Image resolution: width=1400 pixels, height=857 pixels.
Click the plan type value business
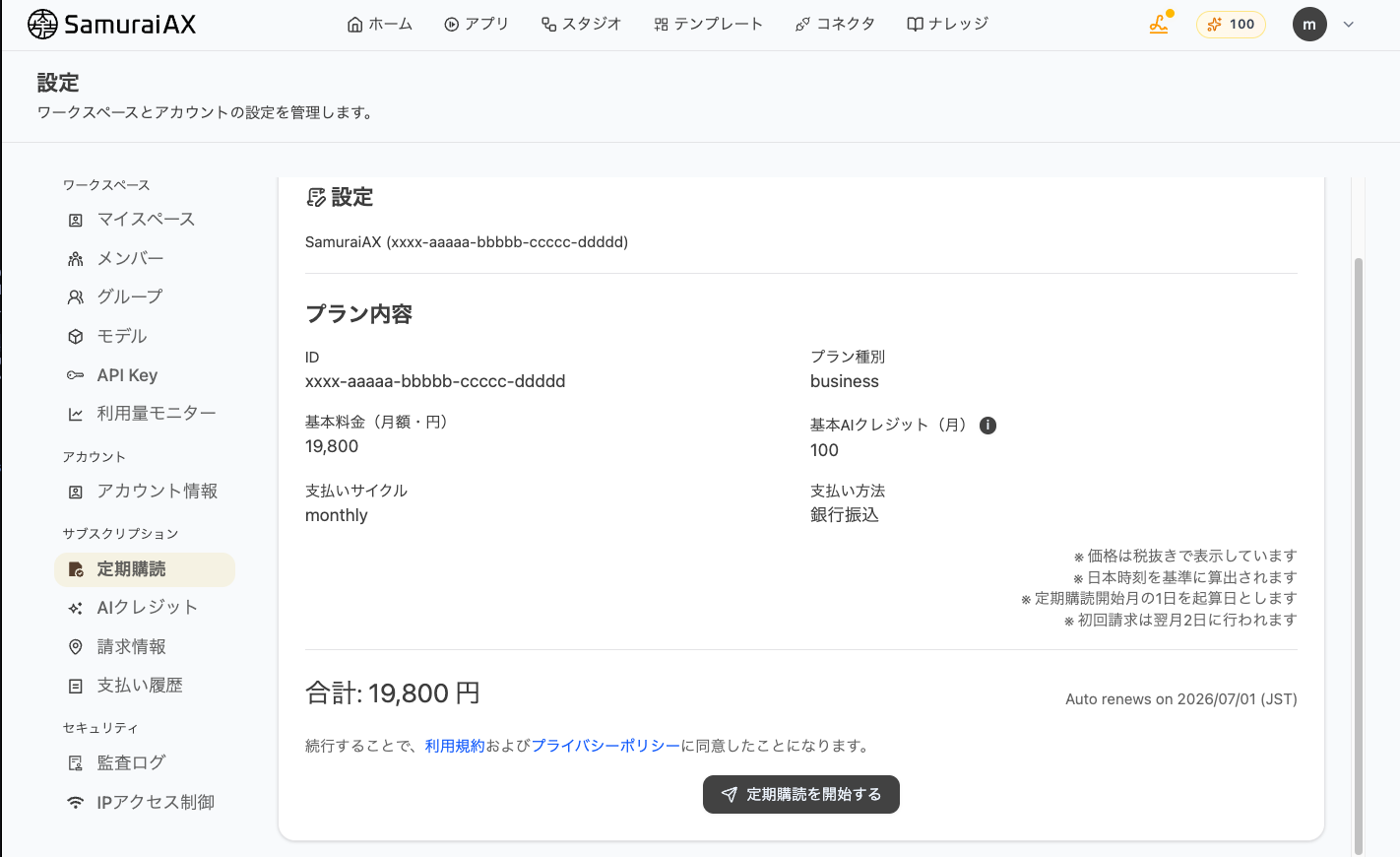click(x=845, y=381)
